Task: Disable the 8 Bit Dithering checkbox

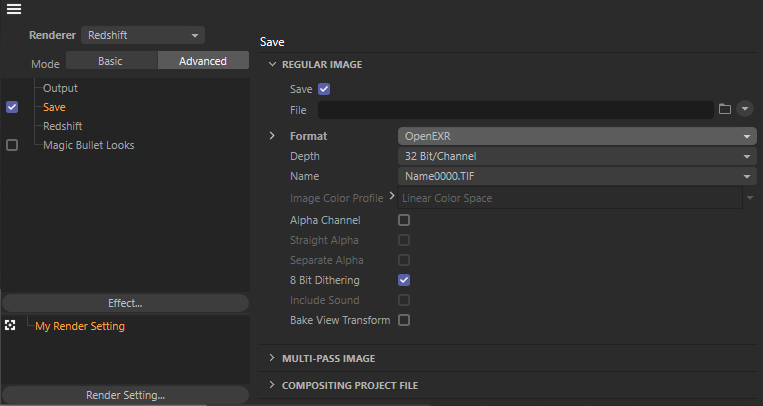Action: pos(404,280)
